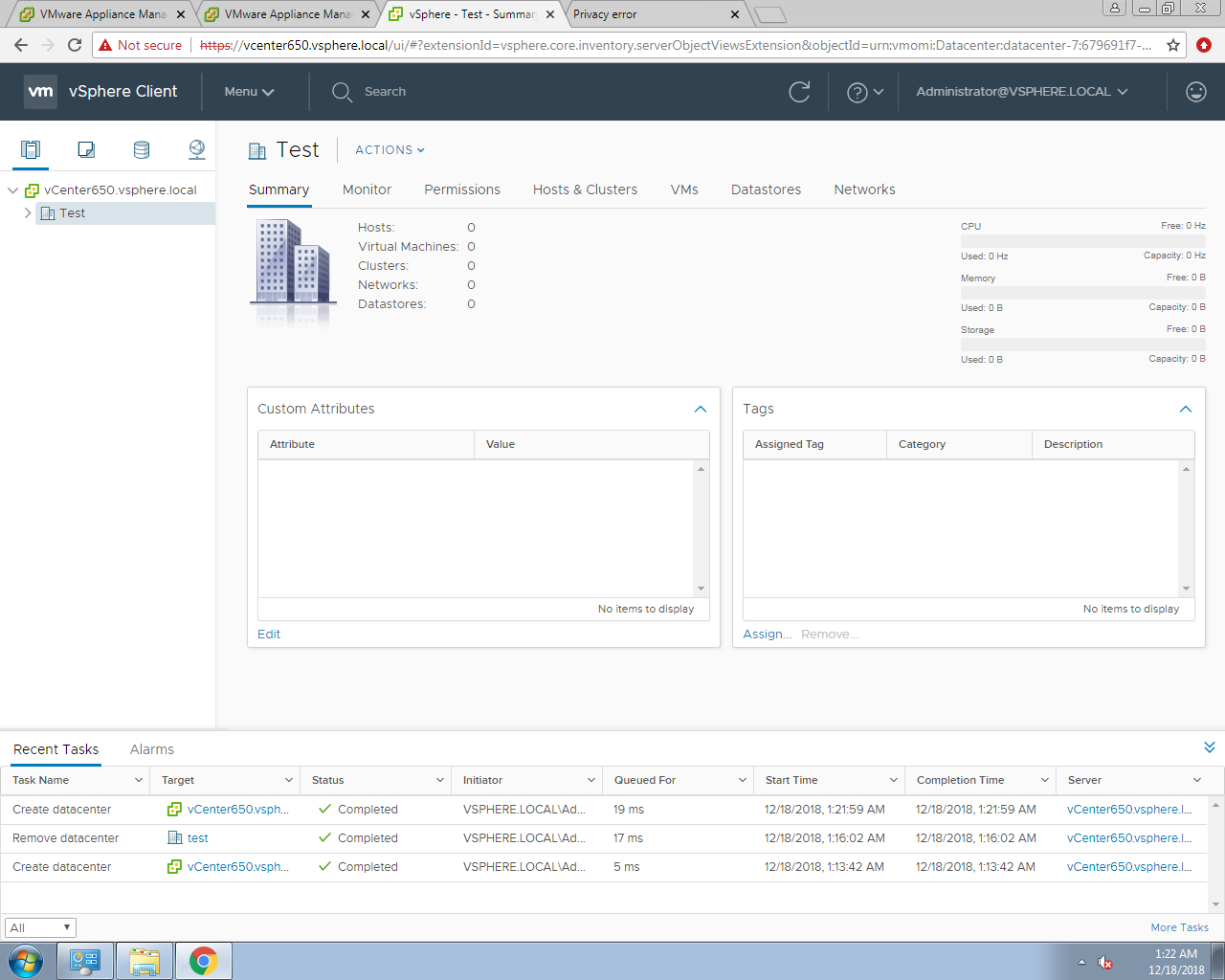Select the Summary tab
This screenshot has width=1225, height=980.
pos(278,190)
